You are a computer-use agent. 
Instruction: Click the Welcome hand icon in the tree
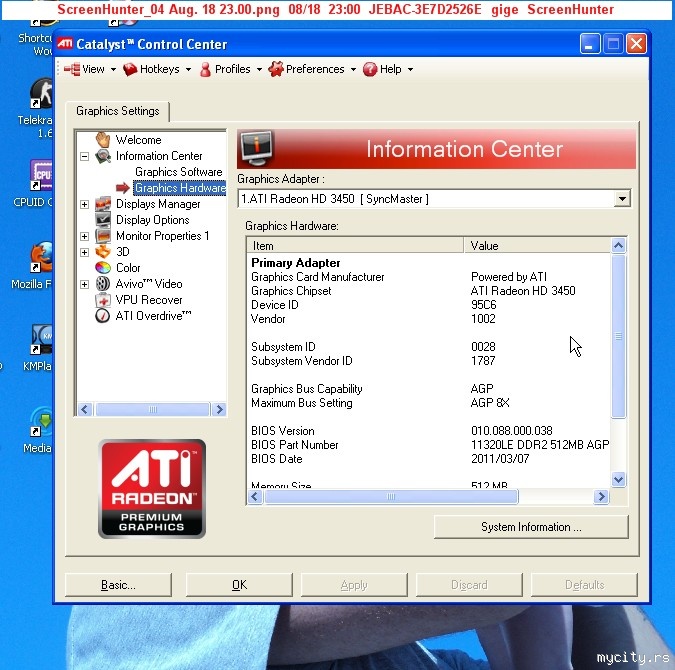[103, 140]
